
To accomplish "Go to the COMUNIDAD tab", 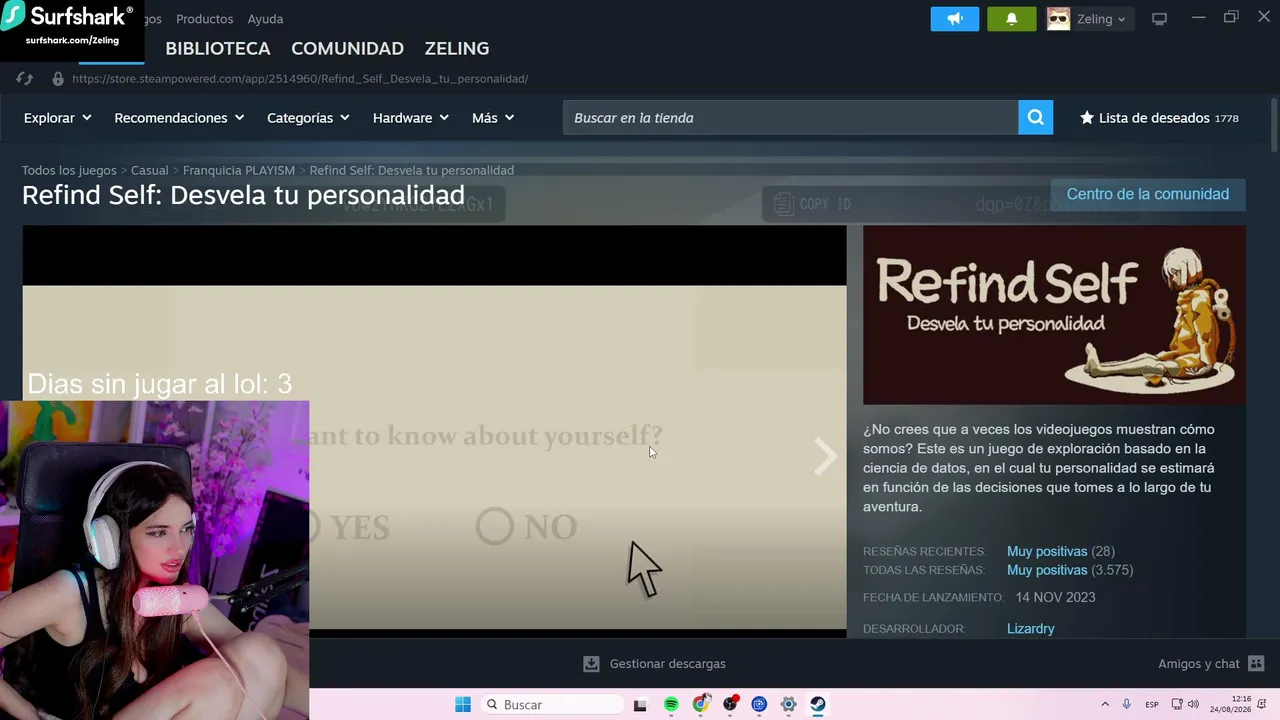I will (x=347, y=48).
